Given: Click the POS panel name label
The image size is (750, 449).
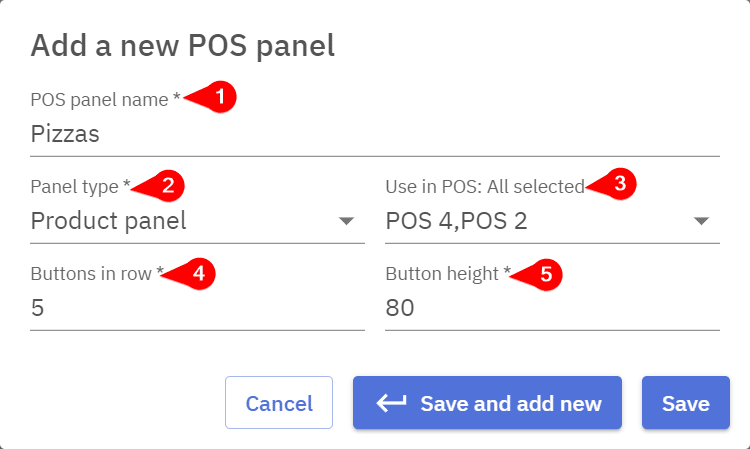Looking at the screenshot, I should [105, 99].
